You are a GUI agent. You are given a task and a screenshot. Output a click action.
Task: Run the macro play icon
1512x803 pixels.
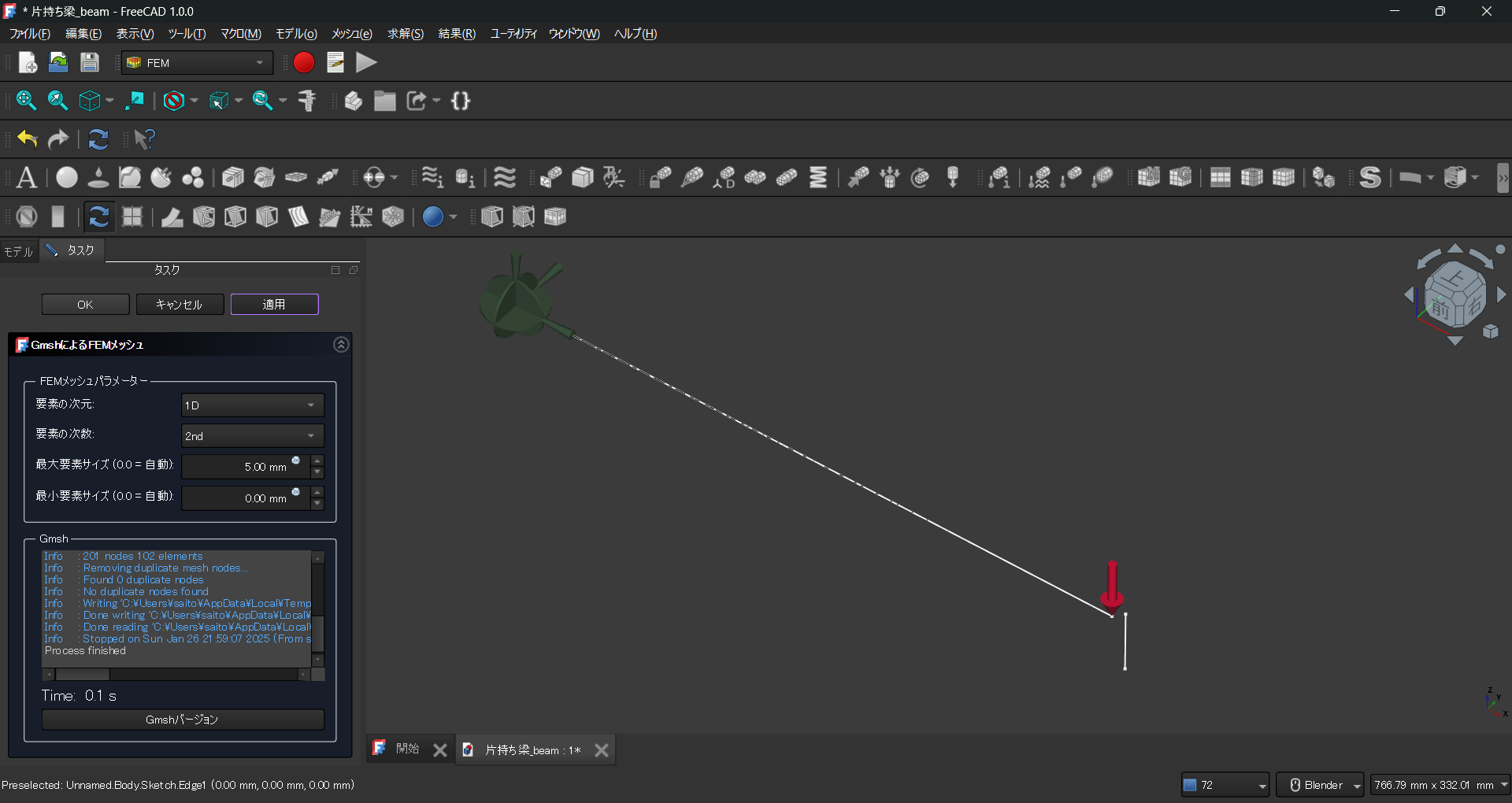point(366,62)
